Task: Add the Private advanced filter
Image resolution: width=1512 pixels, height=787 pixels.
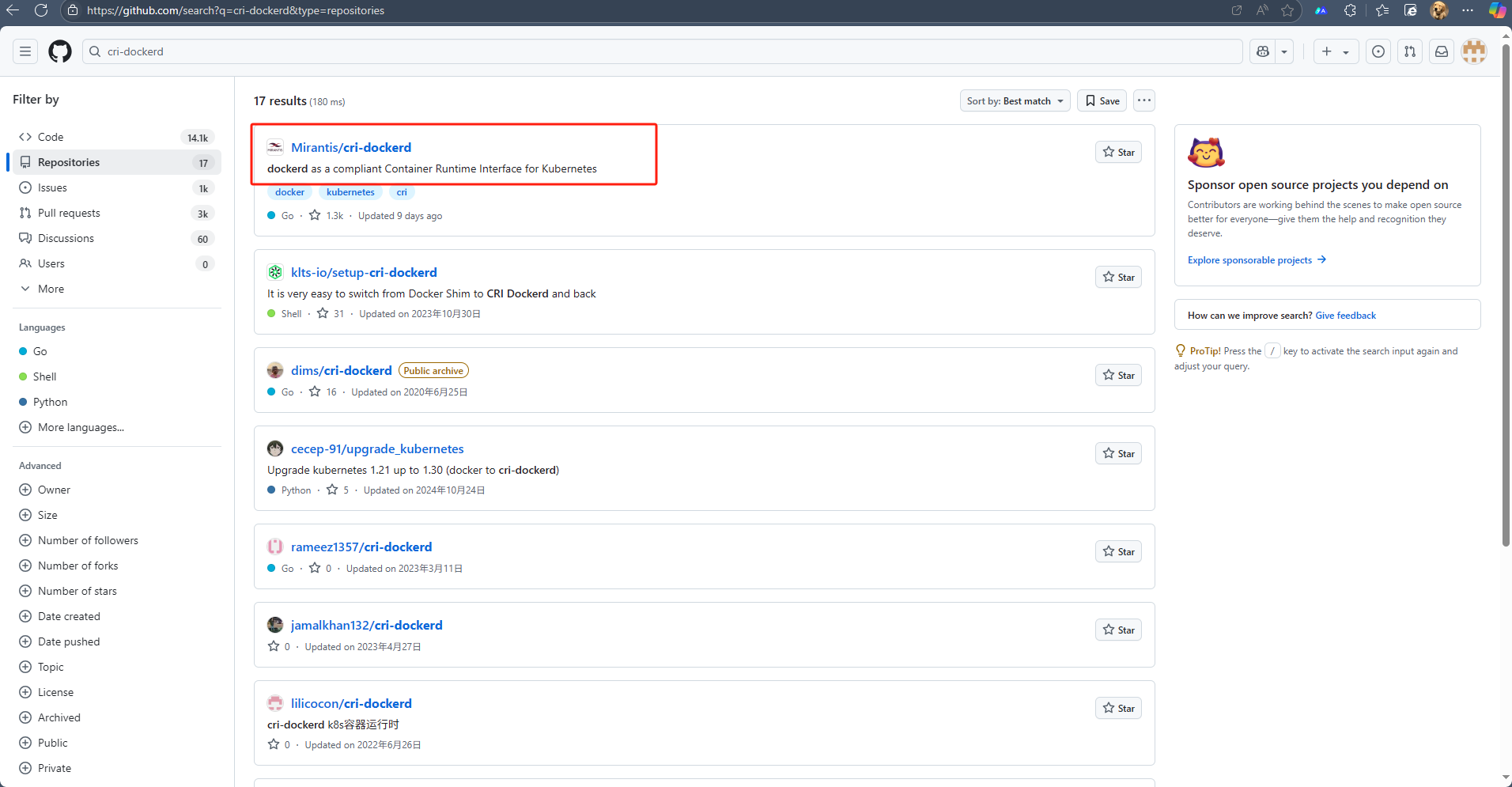Action: pos(117,768)
